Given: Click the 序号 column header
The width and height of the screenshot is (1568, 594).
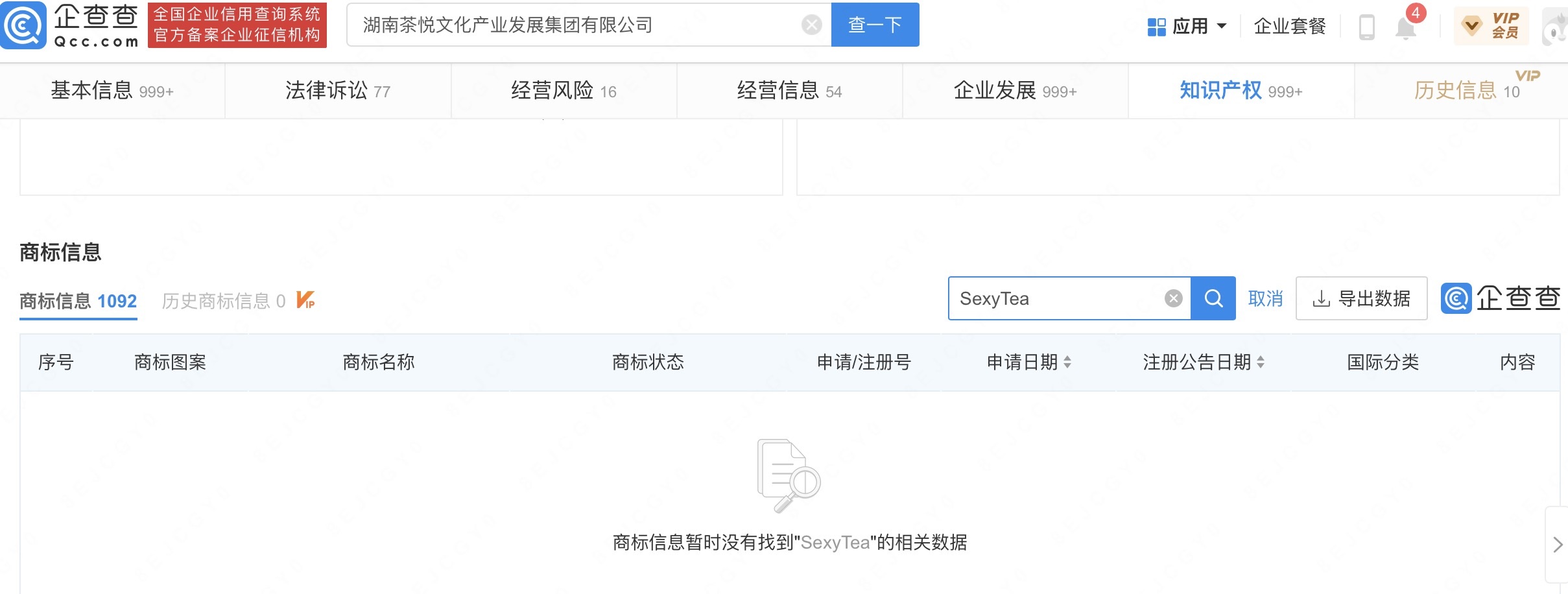Looking at the screenshot, I should tap(56, 362).
